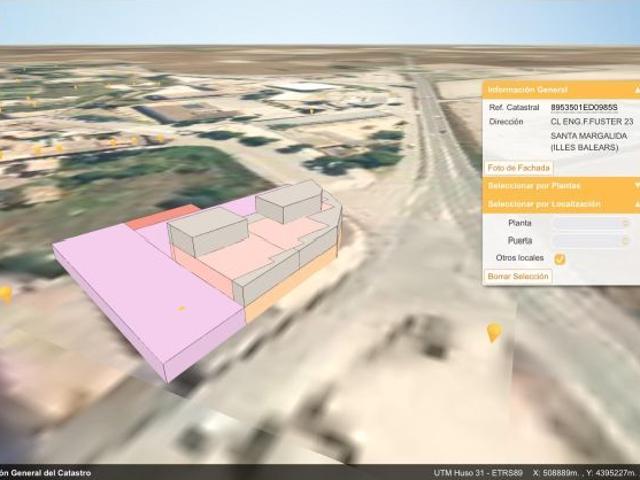This screenshot has width=640, height=480.
Task: Click the address text CL ENG.F.FUSTER 23
Action: [x=592, y=122]
